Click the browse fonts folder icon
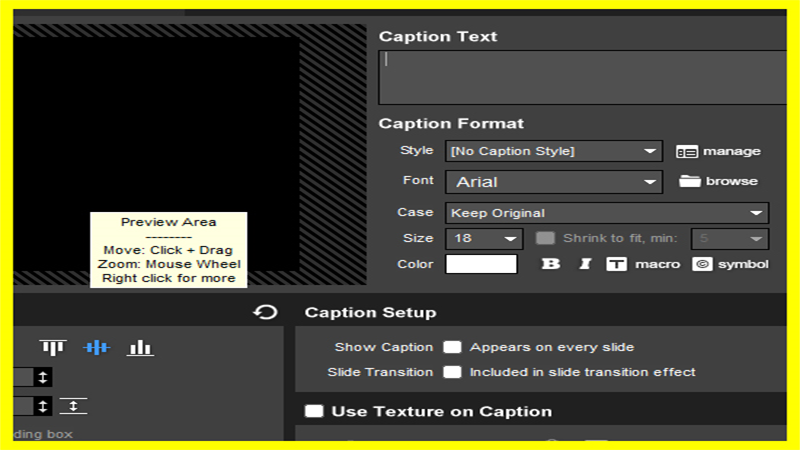 click(689, 181)
